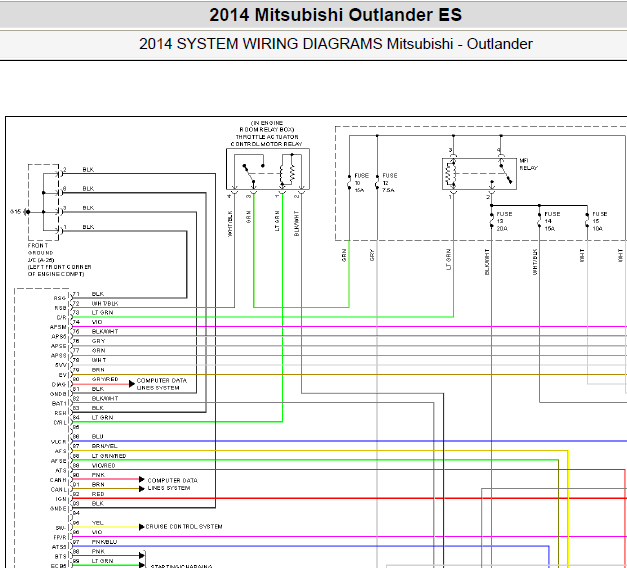Select the 'FRONT GROUND J/C (A-26)' caption

(41, 252)
